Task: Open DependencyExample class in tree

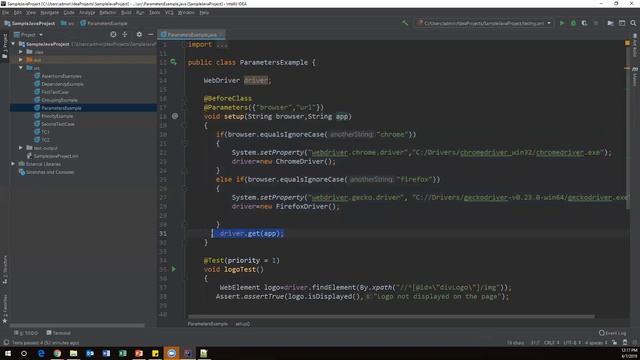Action: pyautogui.click(x=58, y=84)
